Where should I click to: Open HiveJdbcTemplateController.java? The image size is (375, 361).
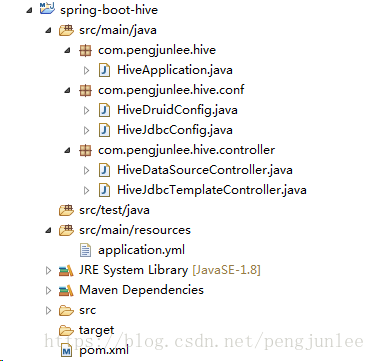[212, 190]
